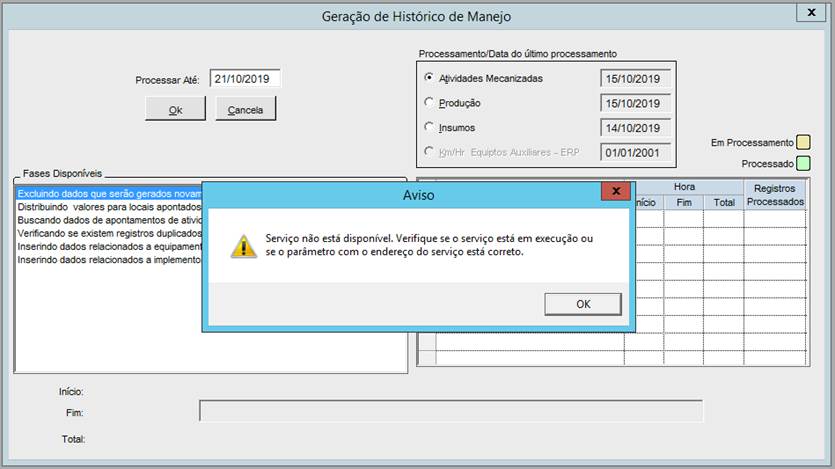This screenshot has height=469, width=835.
Task: Click the green Processado swatch
Action: point(803,163)
